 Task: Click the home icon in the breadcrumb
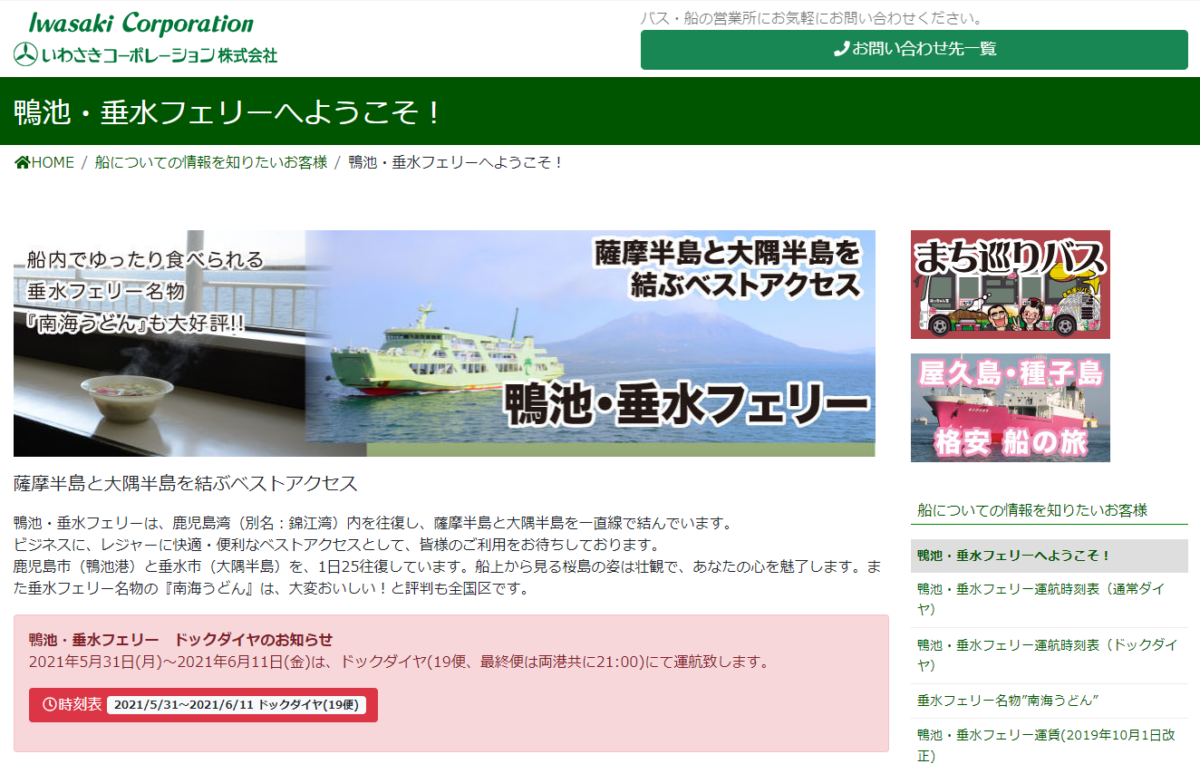click(x=22, y=162)
